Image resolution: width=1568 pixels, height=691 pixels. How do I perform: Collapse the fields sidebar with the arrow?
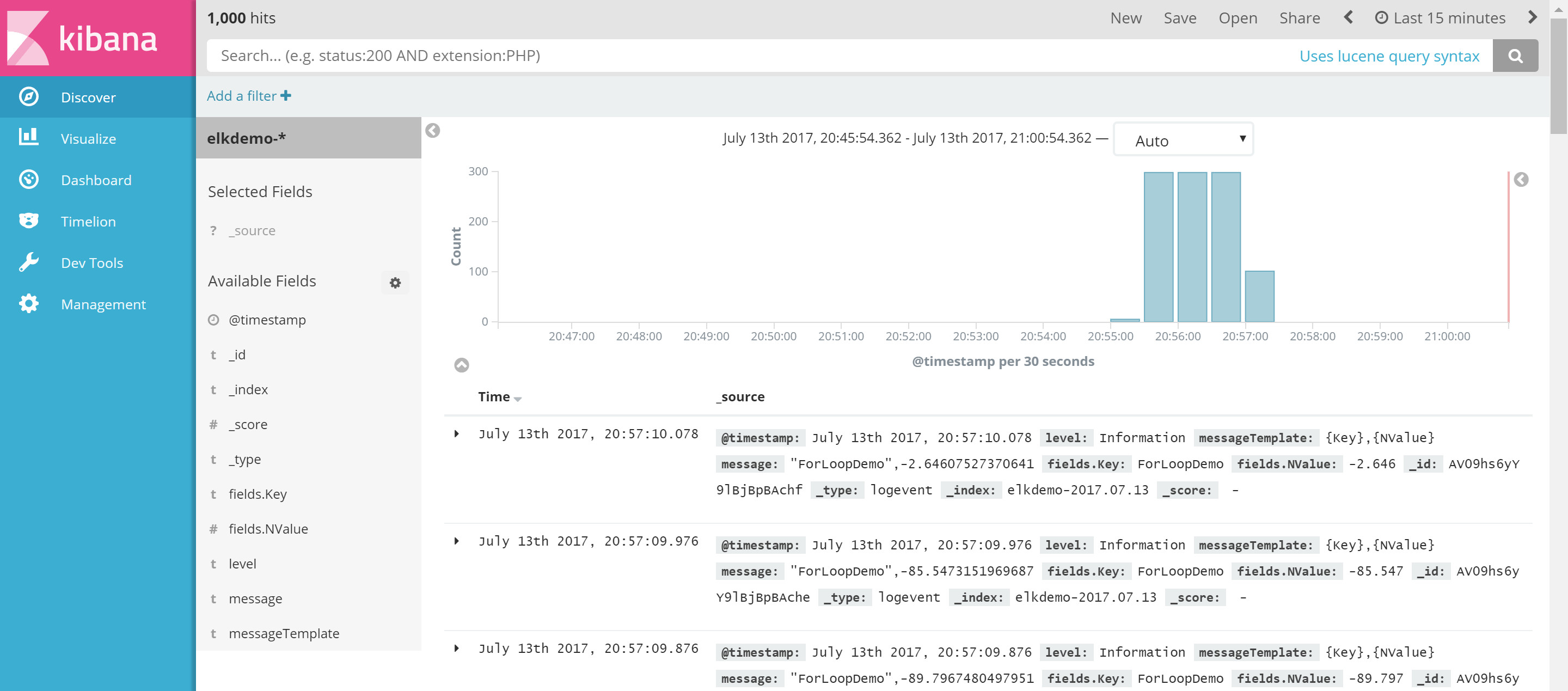click(x=432, y=131)
